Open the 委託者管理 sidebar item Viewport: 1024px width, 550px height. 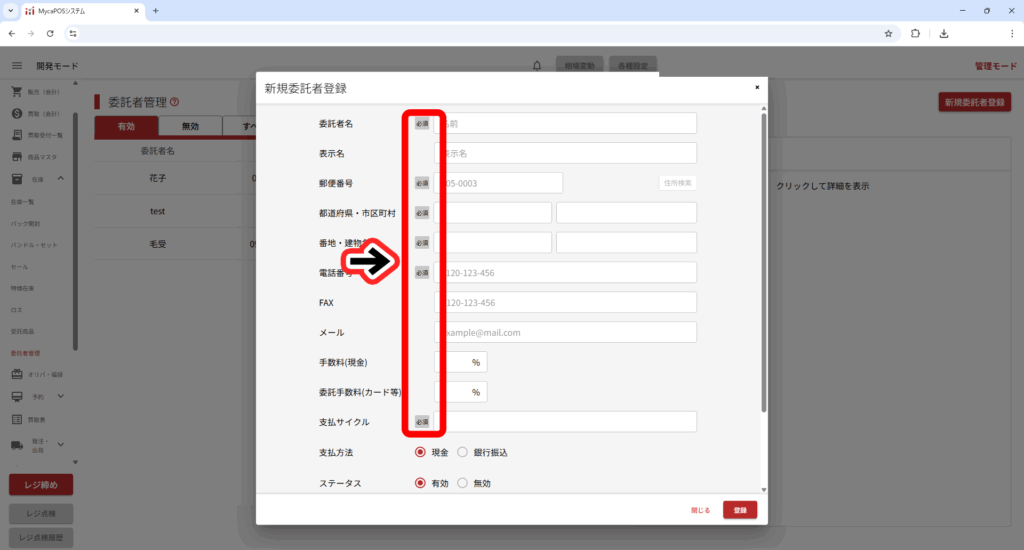click(x=26, y=353)
